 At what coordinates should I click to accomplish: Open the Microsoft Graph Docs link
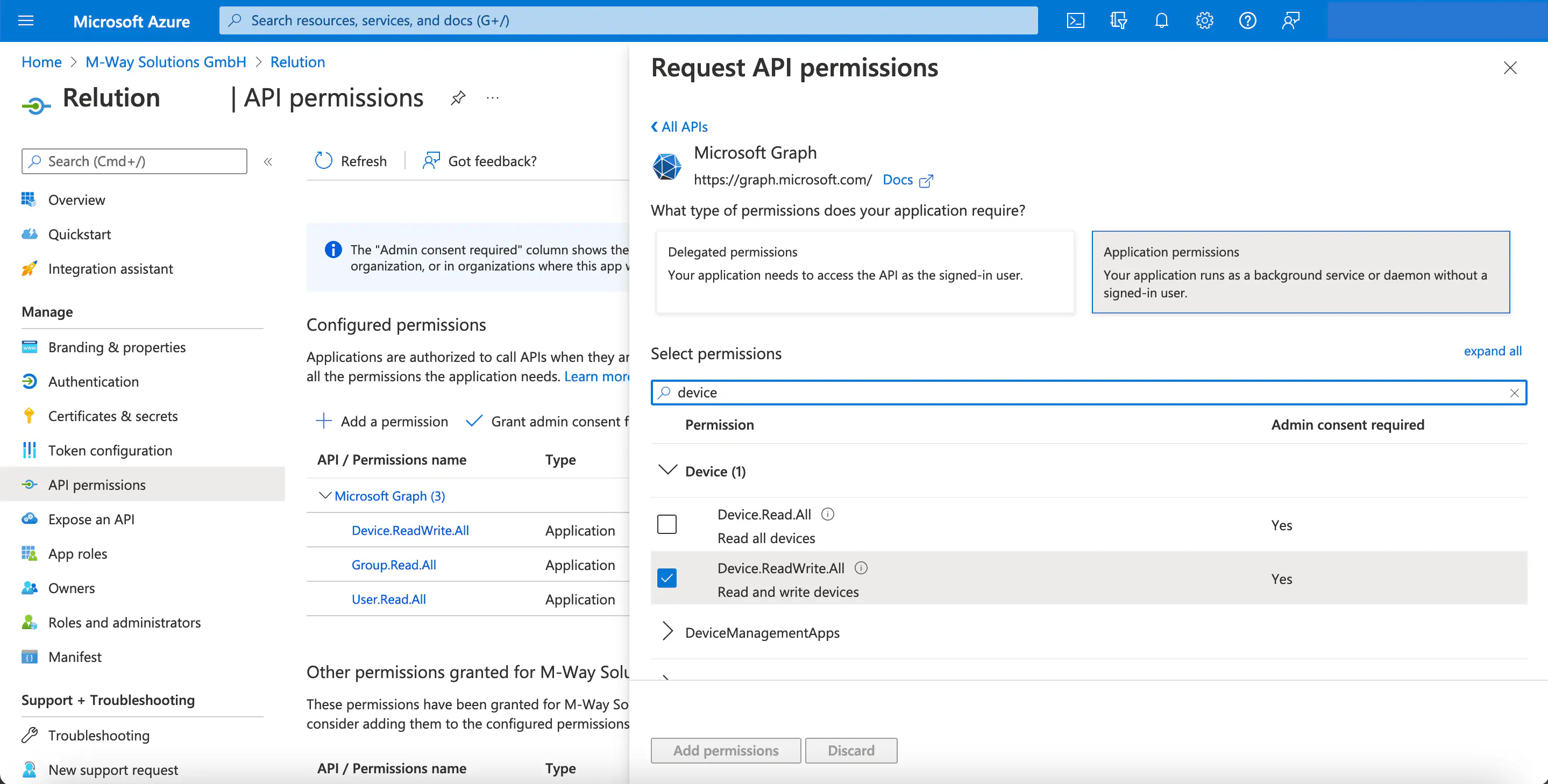[897, 180]
